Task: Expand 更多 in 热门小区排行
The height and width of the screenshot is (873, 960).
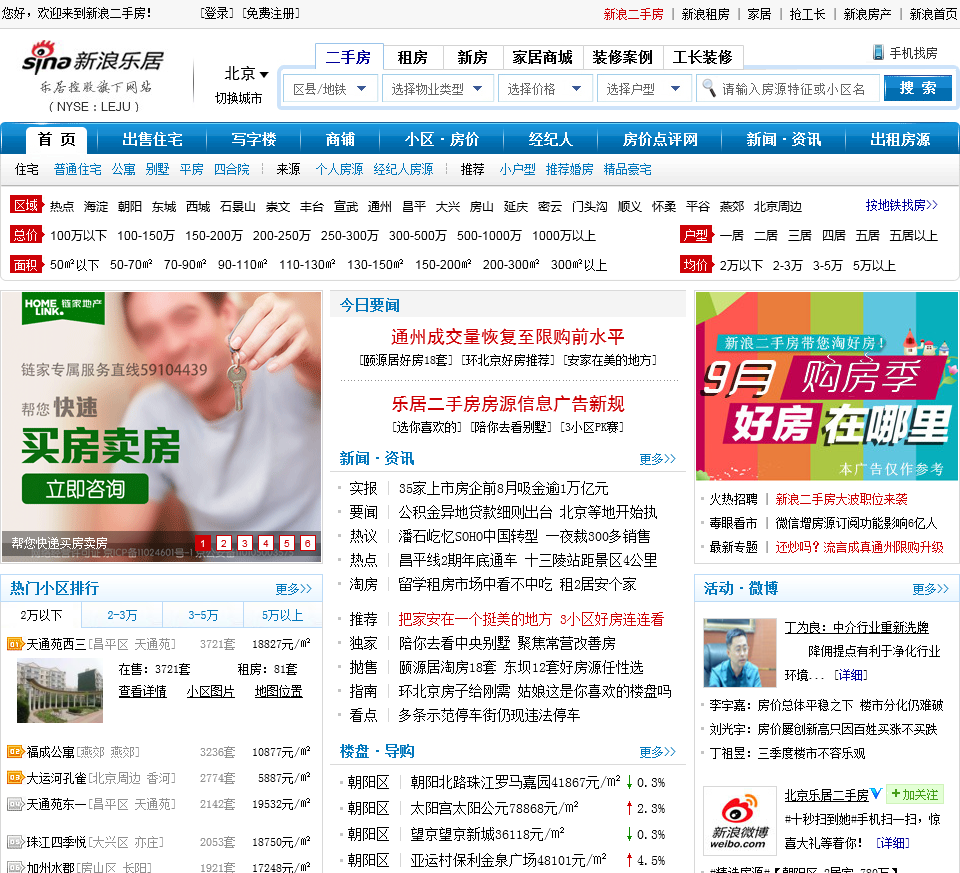Action: [293, 589]
